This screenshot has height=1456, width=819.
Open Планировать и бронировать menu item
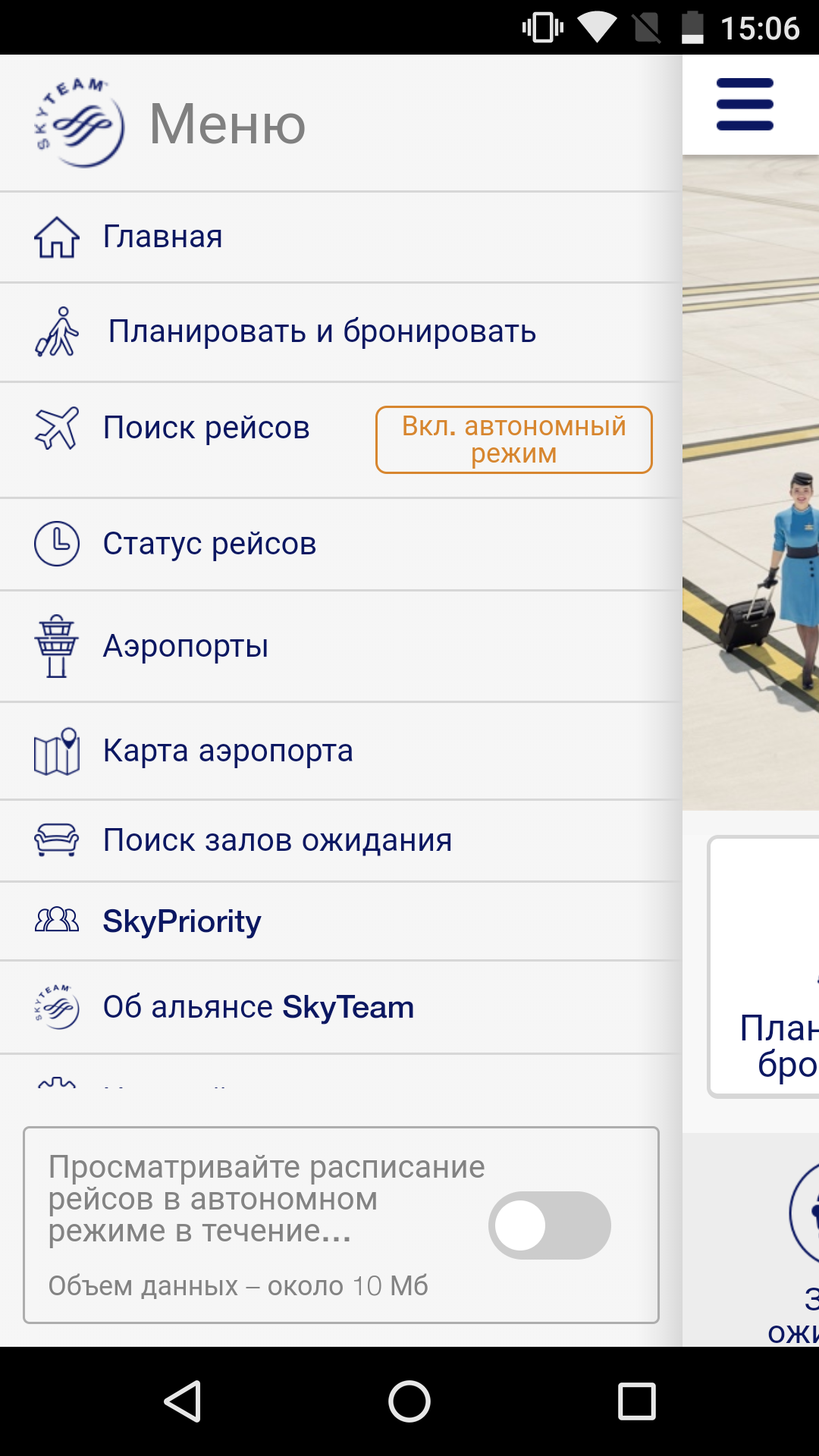[340, 332]
